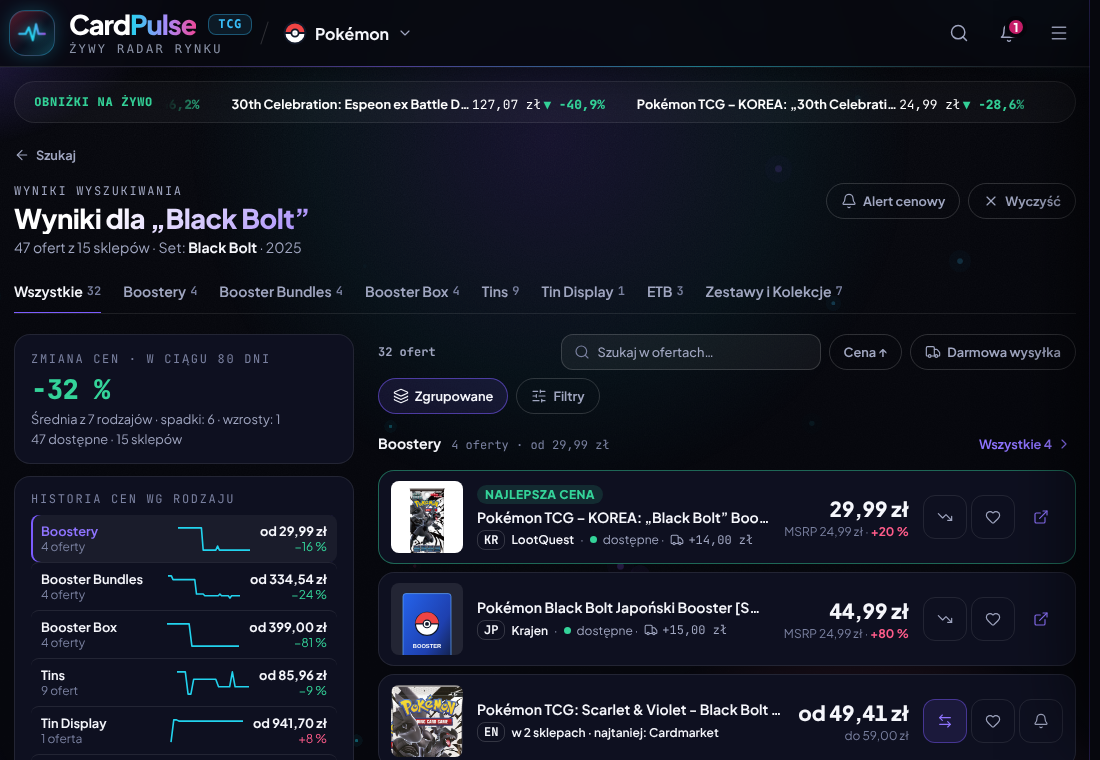Viewport: 1100px width, 760px height.
Task: Open Pokémon Black Bolt Japoński Booster title
Action: point(618,608)
